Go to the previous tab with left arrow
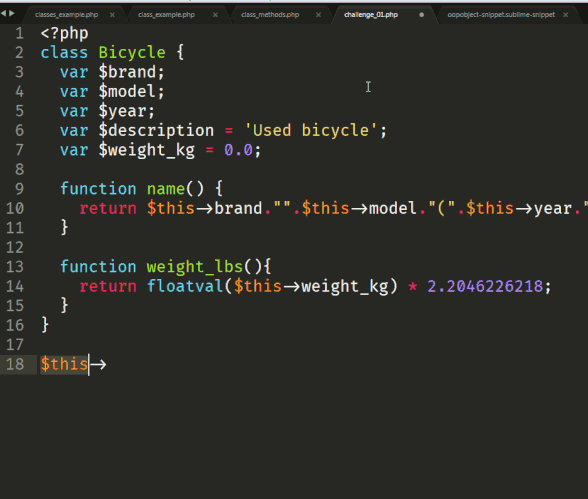588x499 pixels. [3, 13]
